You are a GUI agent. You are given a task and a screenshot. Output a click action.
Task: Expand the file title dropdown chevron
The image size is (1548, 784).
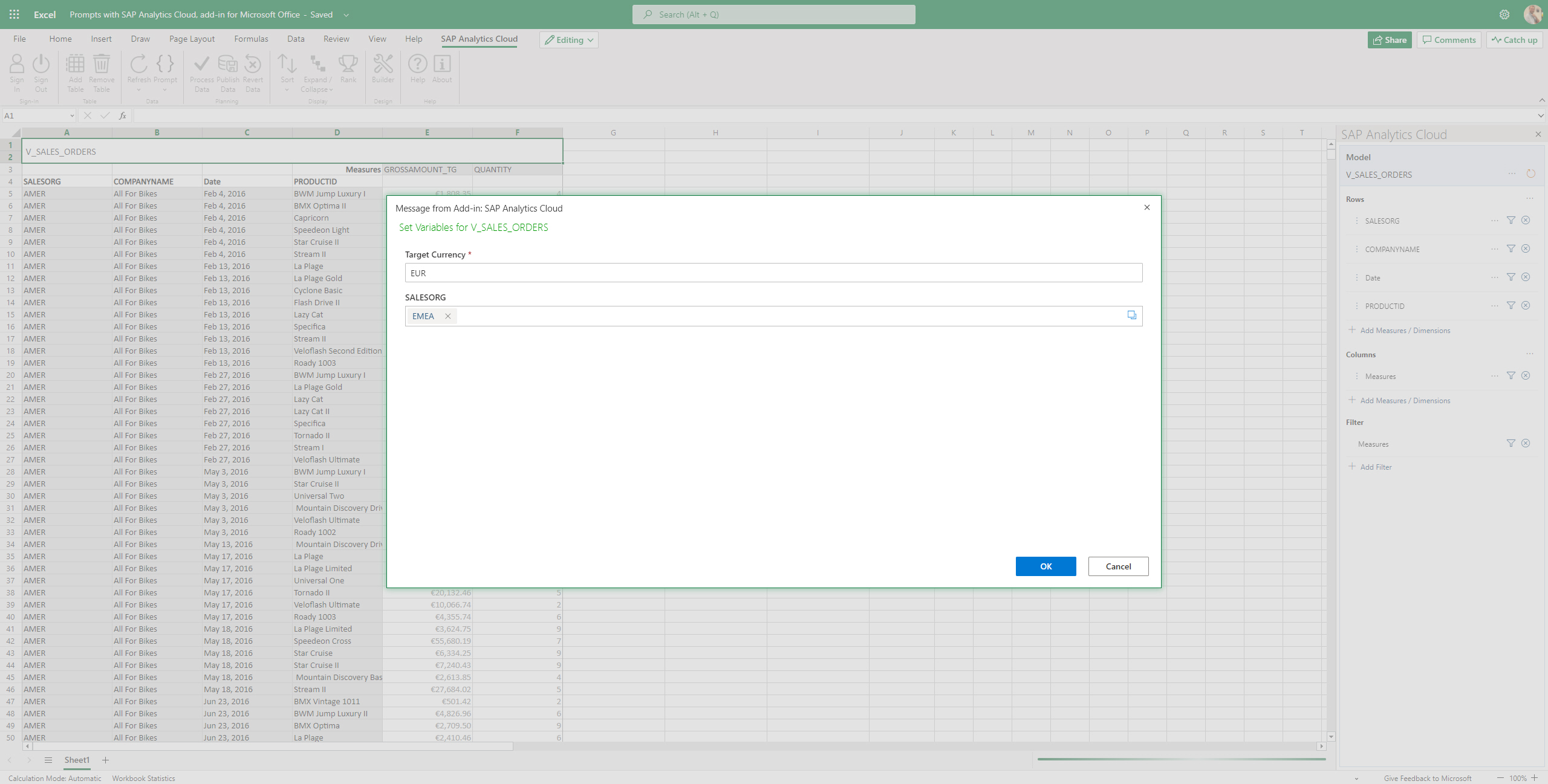click(x=346, y=15)
